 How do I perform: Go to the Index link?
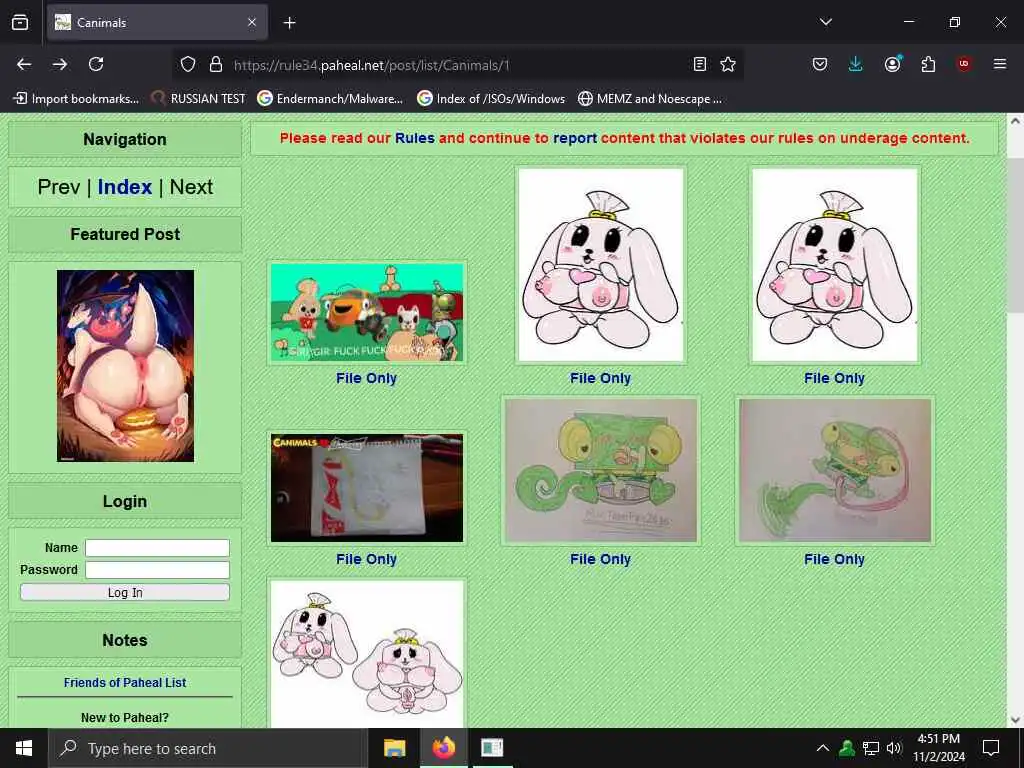click(x=125, y=187)
